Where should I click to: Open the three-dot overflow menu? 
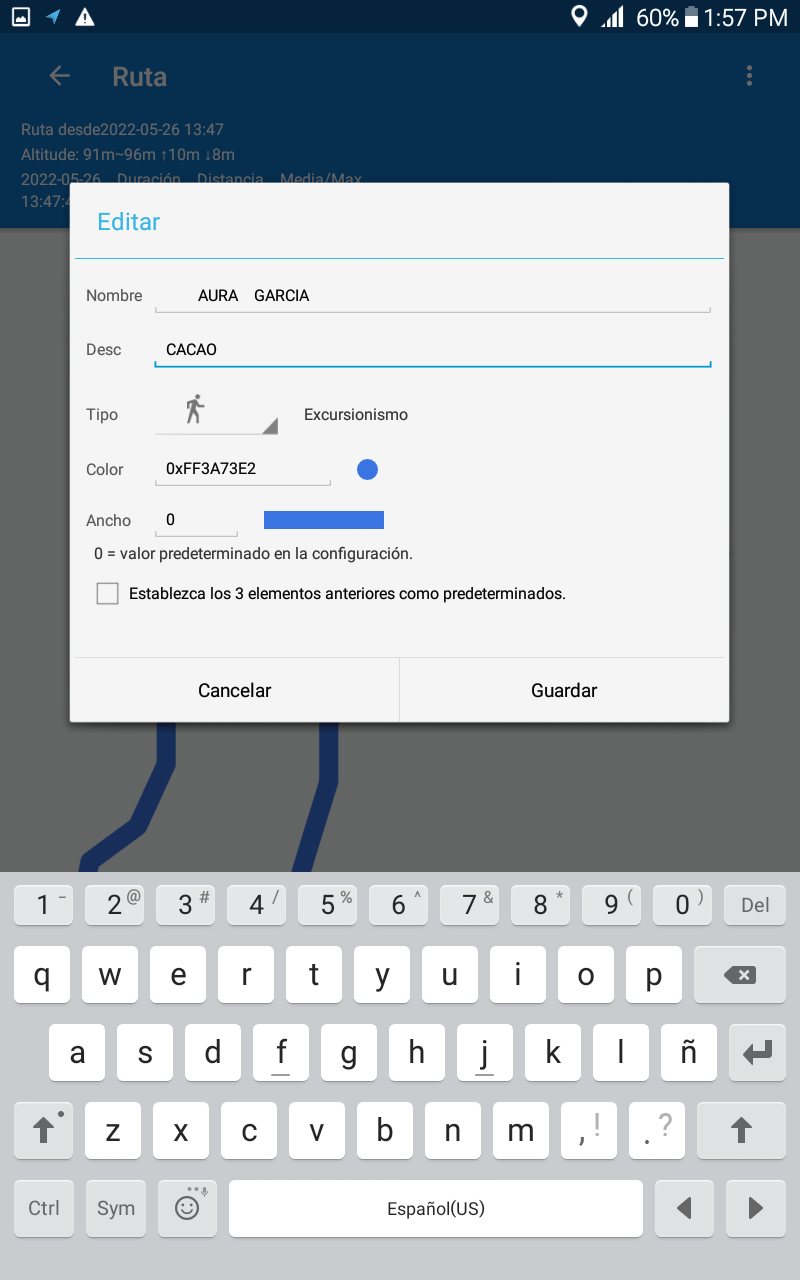[x=749, y=76]
